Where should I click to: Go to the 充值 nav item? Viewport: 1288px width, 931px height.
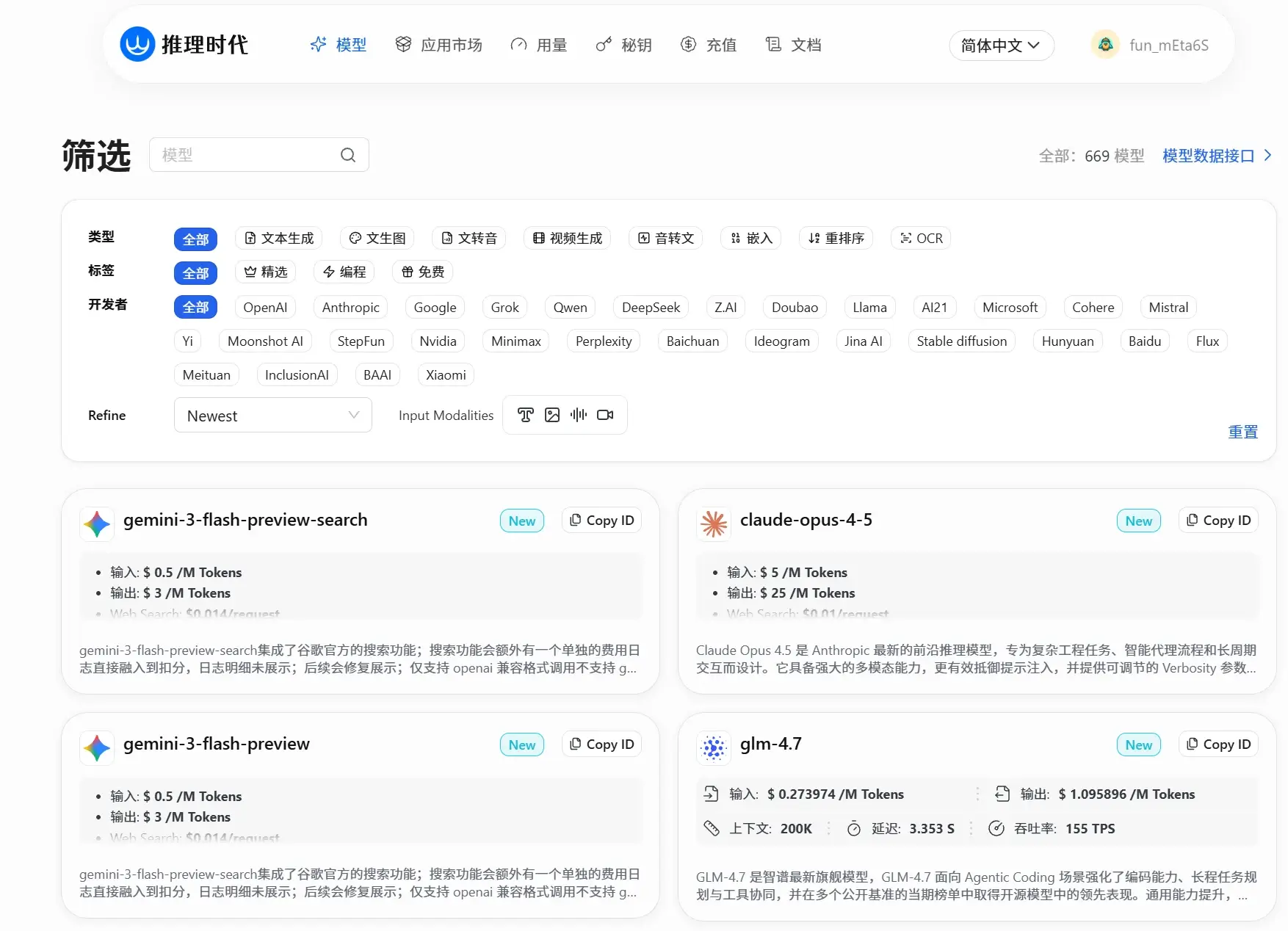[x=709, y=45]
